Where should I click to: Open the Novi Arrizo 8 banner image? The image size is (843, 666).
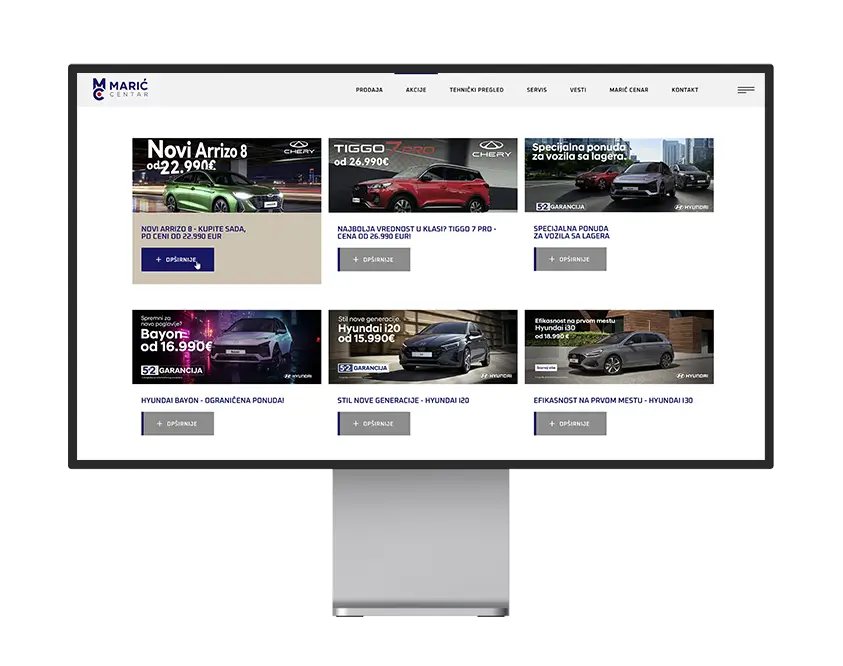227,175
